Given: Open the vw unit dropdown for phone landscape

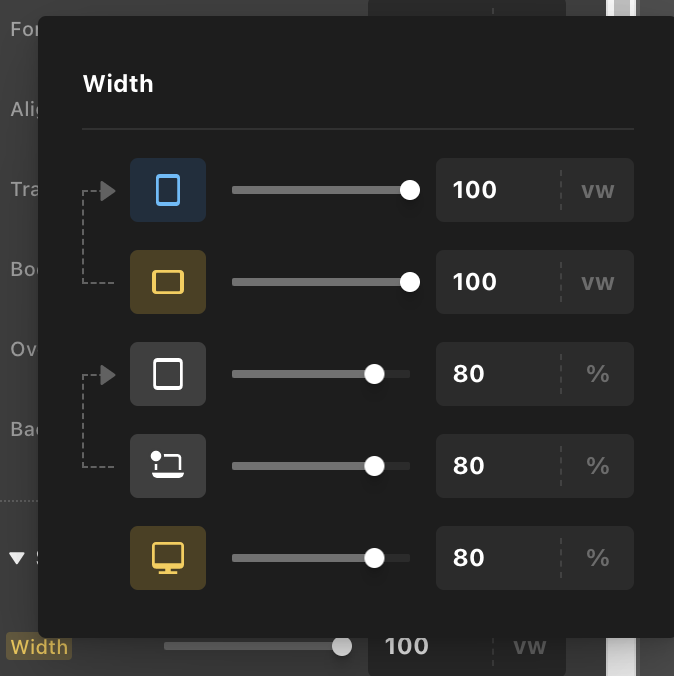Looking at the screenshot, I should 598,282.
